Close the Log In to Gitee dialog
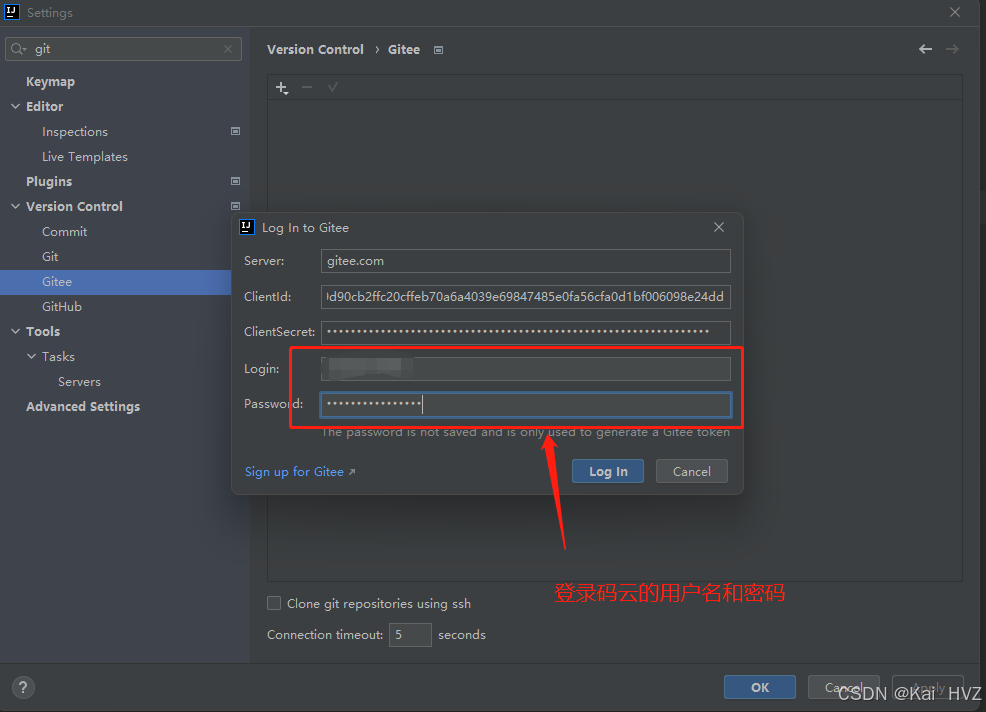Image resolution: width=986 pixels, height=712 pixels. pyautogui.click(x=719, y=227)
